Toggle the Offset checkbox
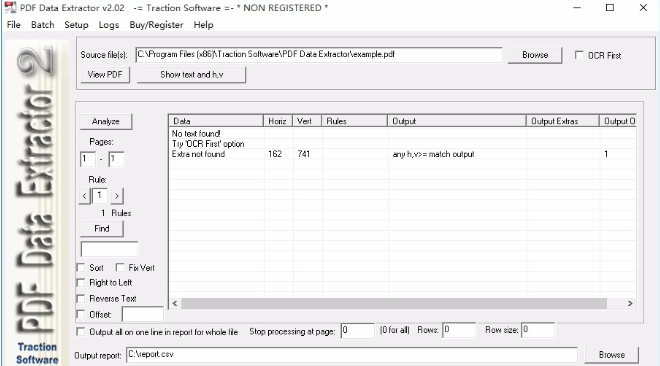 (x=81, y=315)
